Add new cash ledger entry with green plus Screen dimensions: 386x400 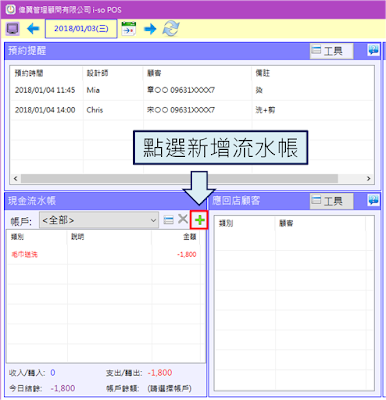pyautogui.click(x=199, y=220)
